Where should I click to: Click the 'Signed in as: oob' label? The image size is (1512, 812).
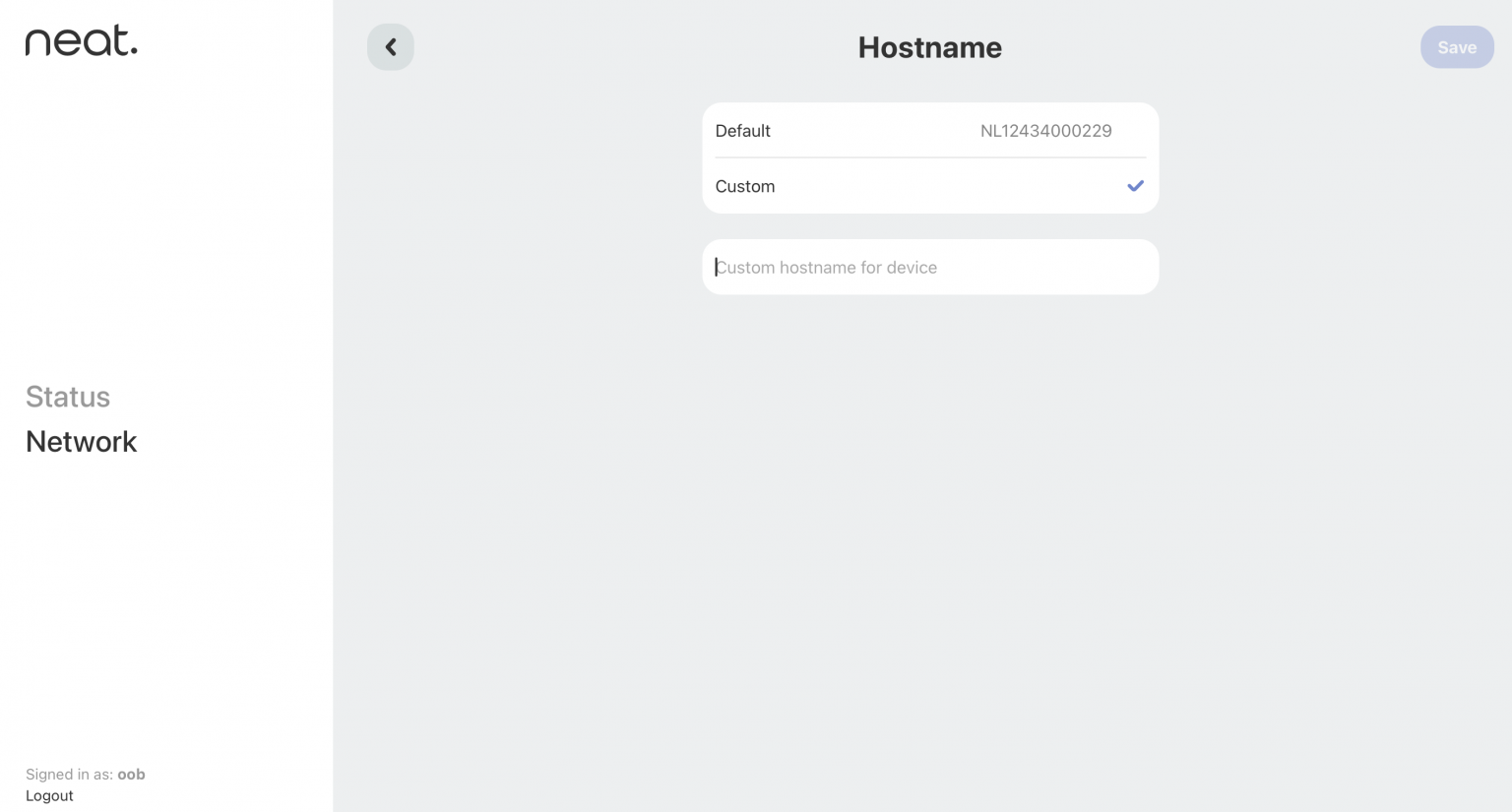(86, 774)
